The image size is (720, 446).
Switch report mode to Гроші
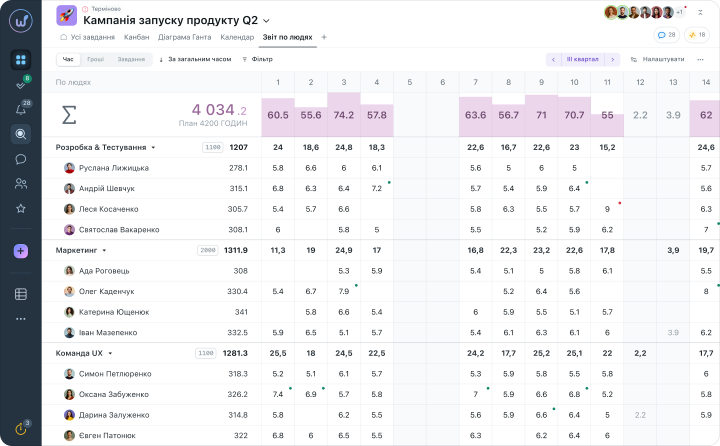click(96, 59)
